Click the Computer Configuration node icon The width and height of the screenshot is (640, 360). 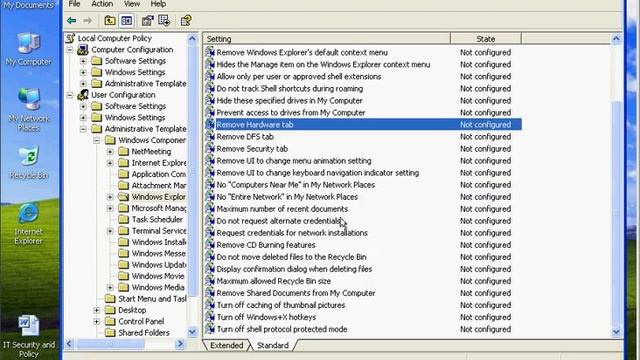tap(83, 49)
